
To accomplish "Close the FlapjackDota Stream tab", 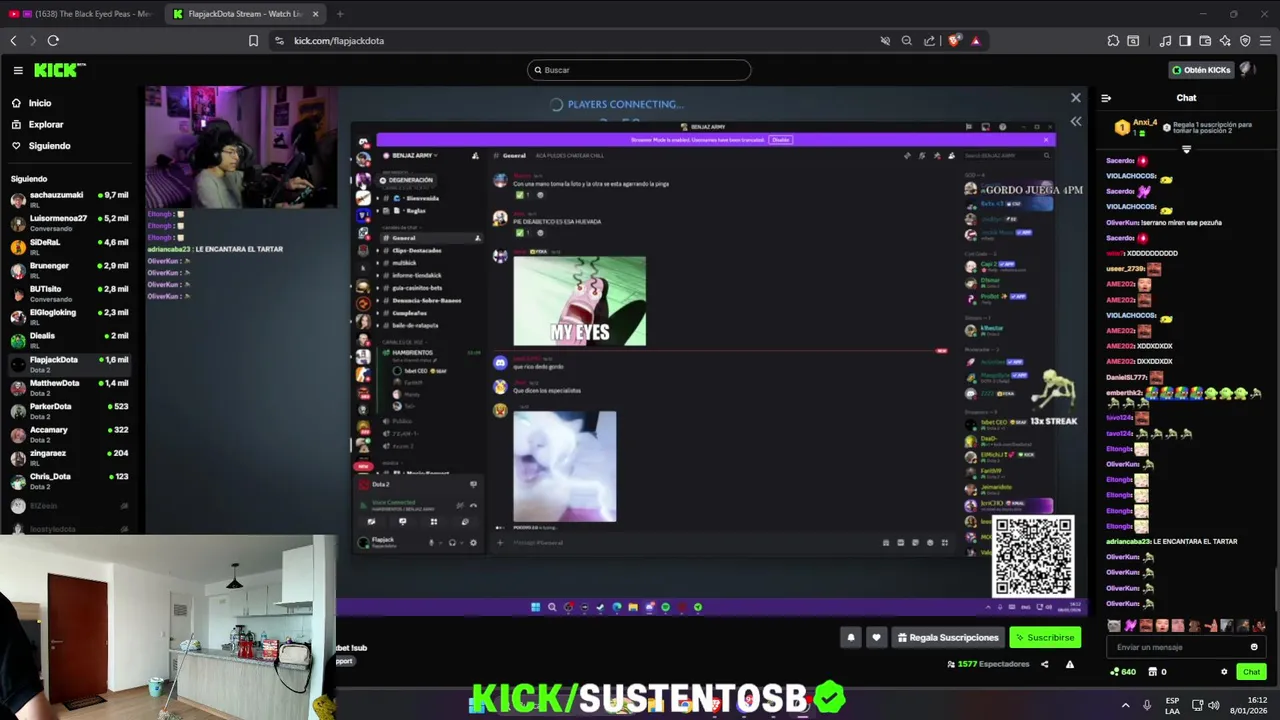I will click(316, 14).
